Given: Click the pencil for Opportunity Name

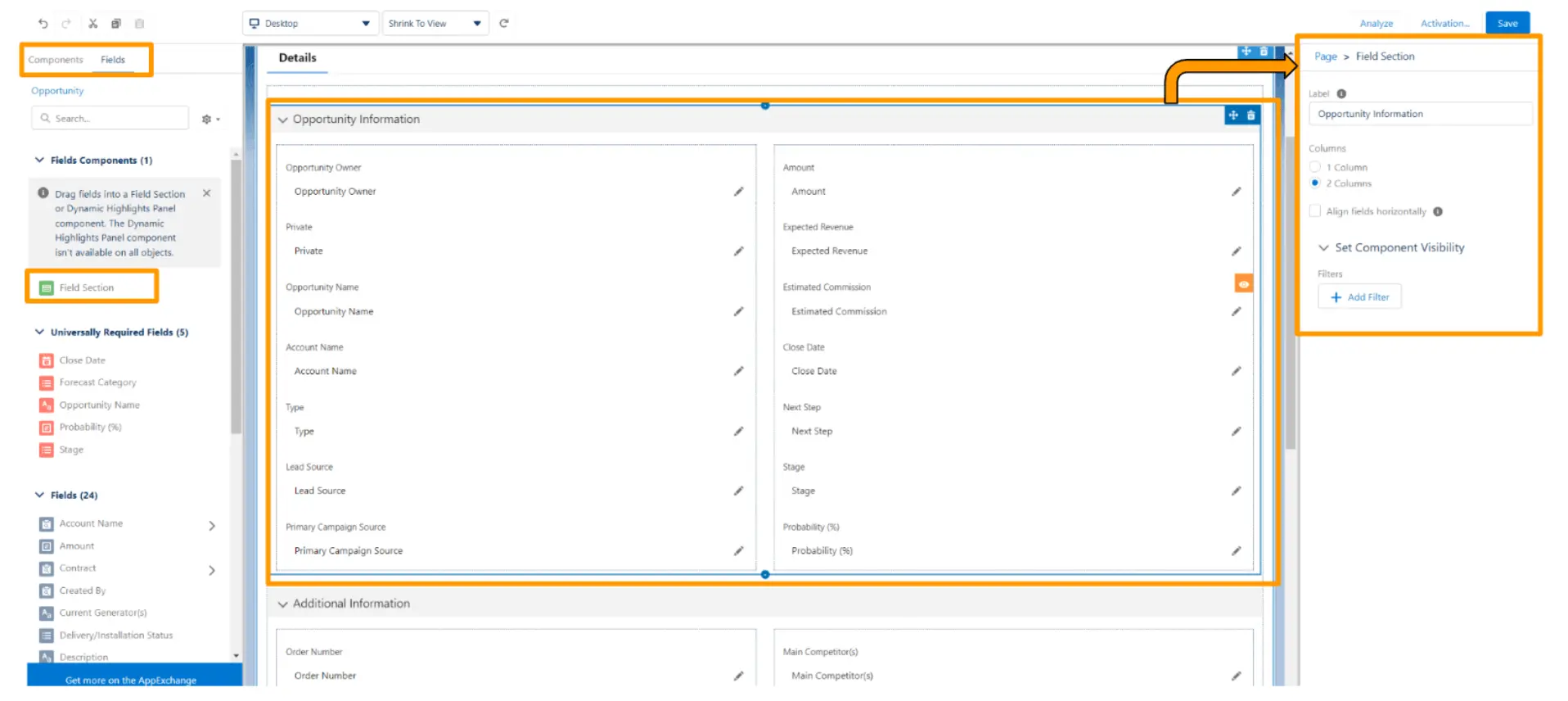Looking at the screenshot, I should [738, 311].
